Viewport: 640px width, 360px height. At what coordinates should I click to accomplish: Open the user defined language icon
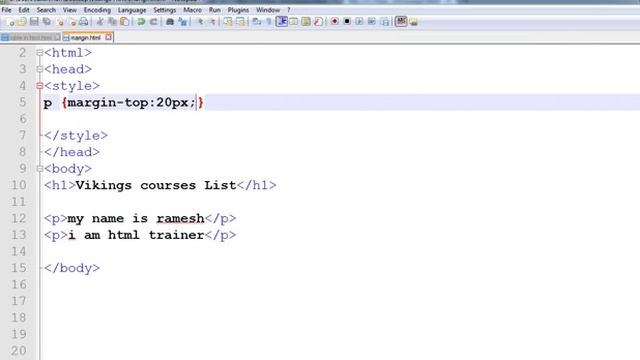click(293, 22)
